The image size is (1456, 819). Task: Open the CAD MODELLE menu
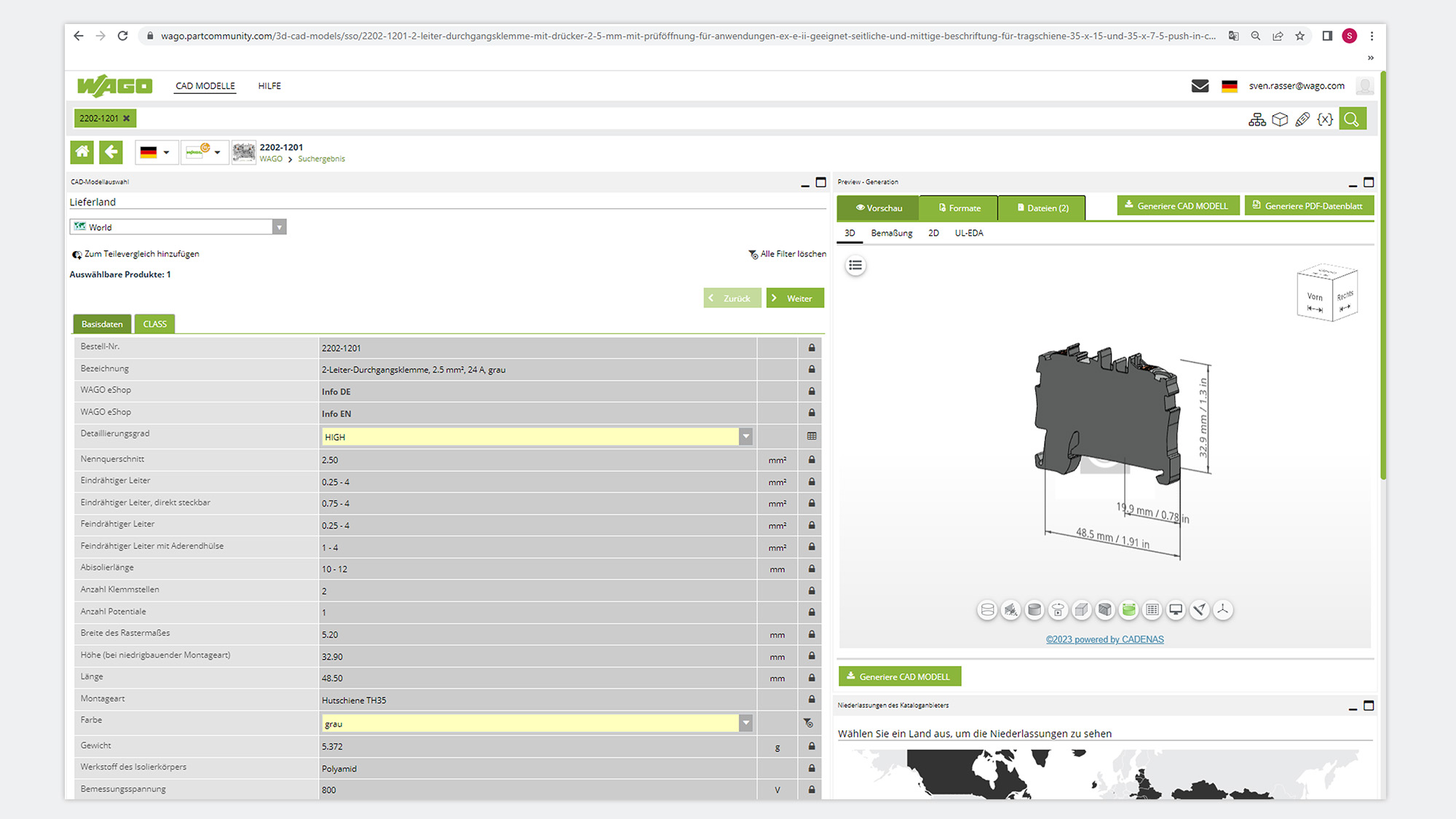[x=205, y=86]
